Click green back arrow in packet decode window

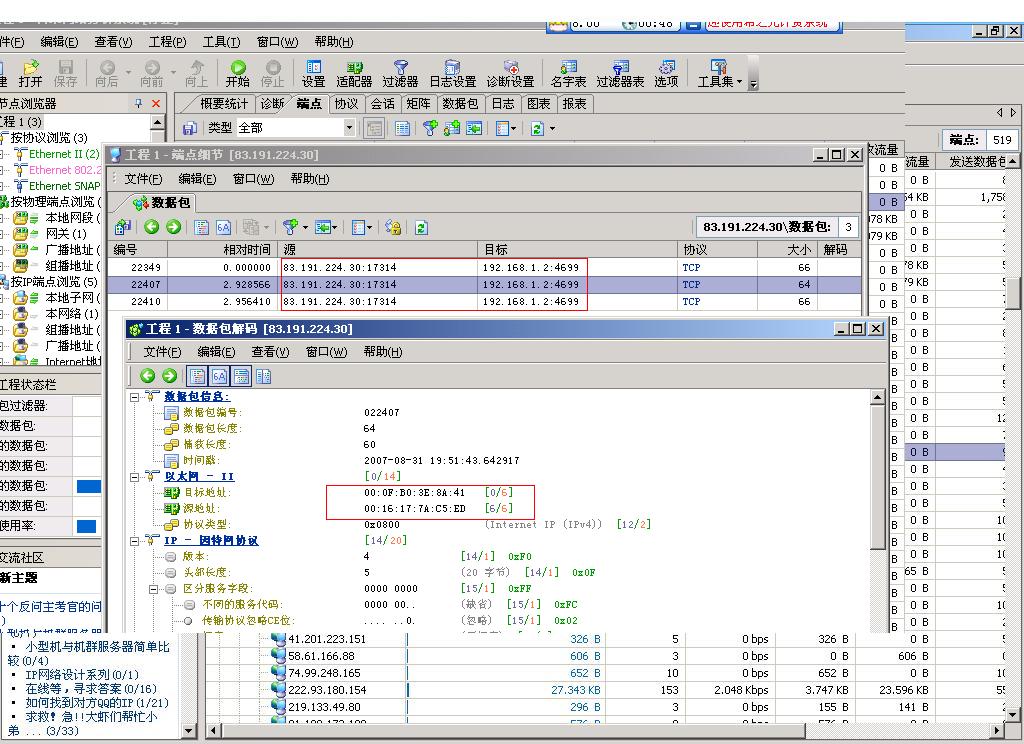pos(148,376)
